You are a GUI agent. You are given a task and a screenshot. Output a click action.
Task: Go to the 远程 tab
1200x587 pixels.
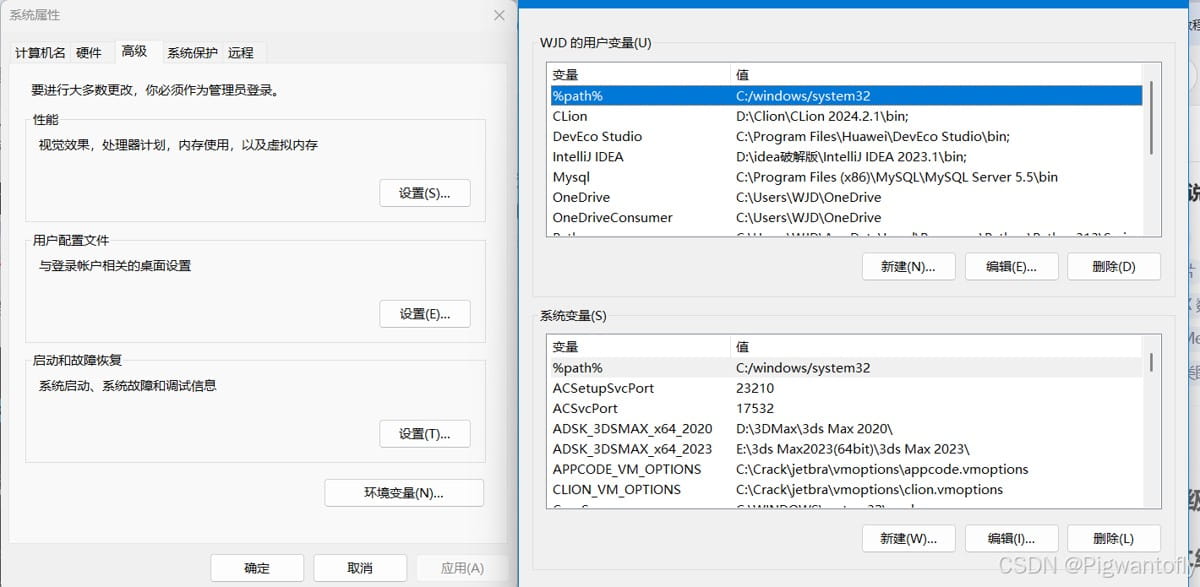[240, 52]
